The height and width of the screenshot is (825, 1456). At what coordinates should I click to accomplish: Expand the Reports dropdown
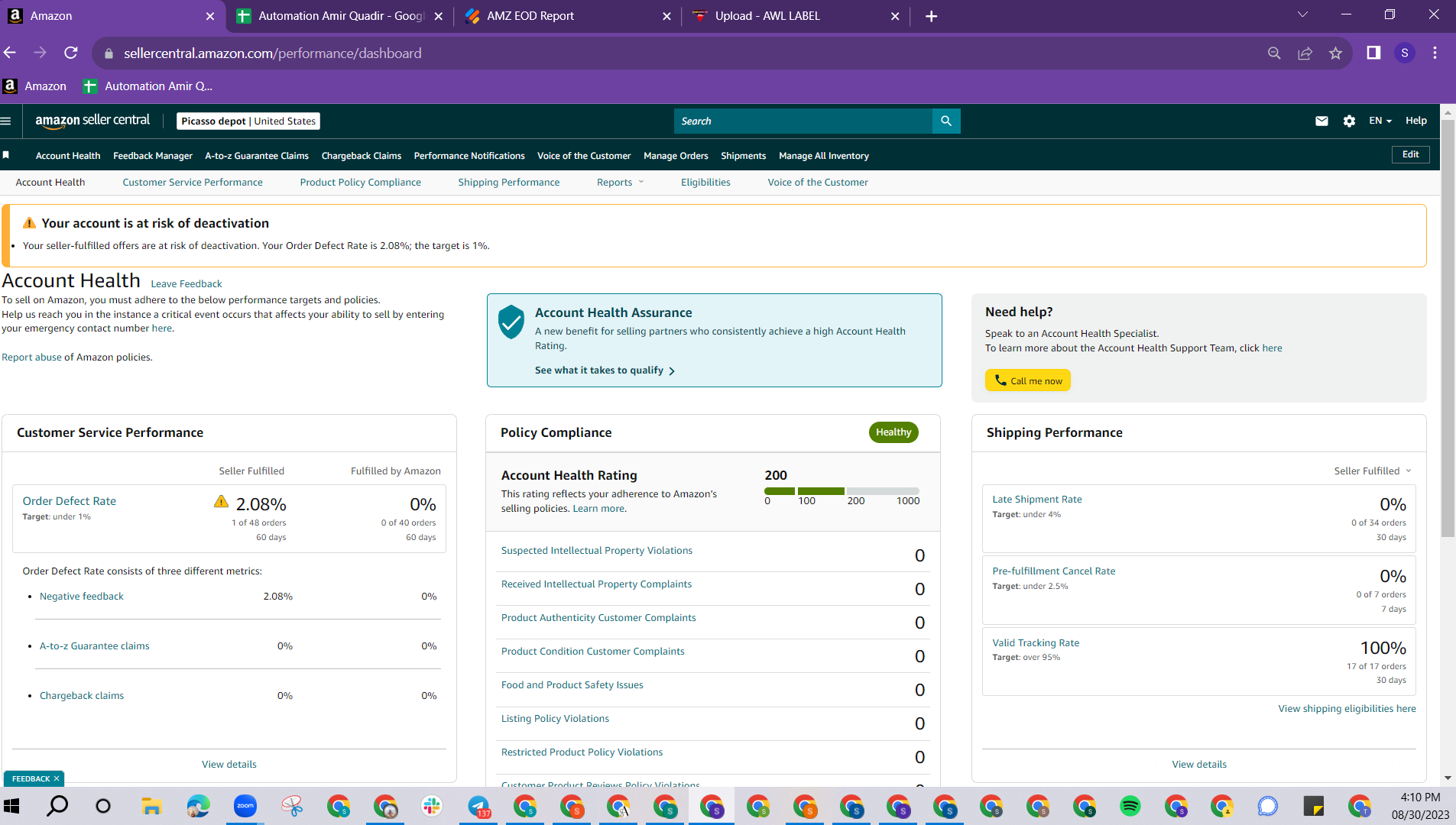[x=621, y=182]
